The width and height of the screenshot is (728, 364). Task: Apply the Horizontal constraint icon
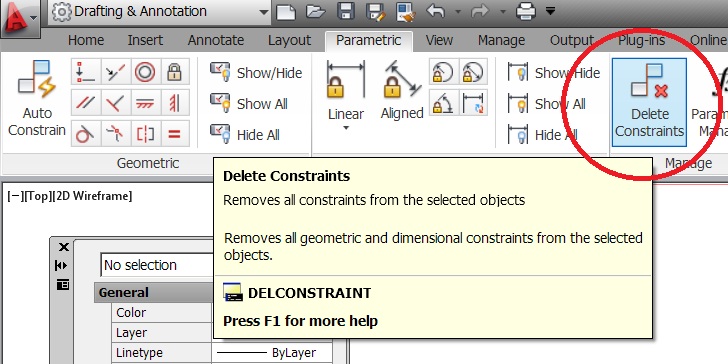click(x=145, y=103)
